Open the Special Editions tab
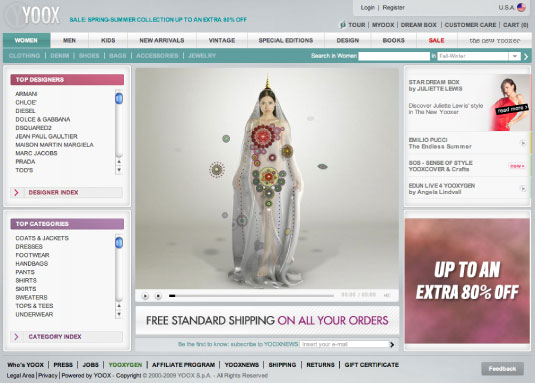The image size is (535, 383). pos(286,40)
